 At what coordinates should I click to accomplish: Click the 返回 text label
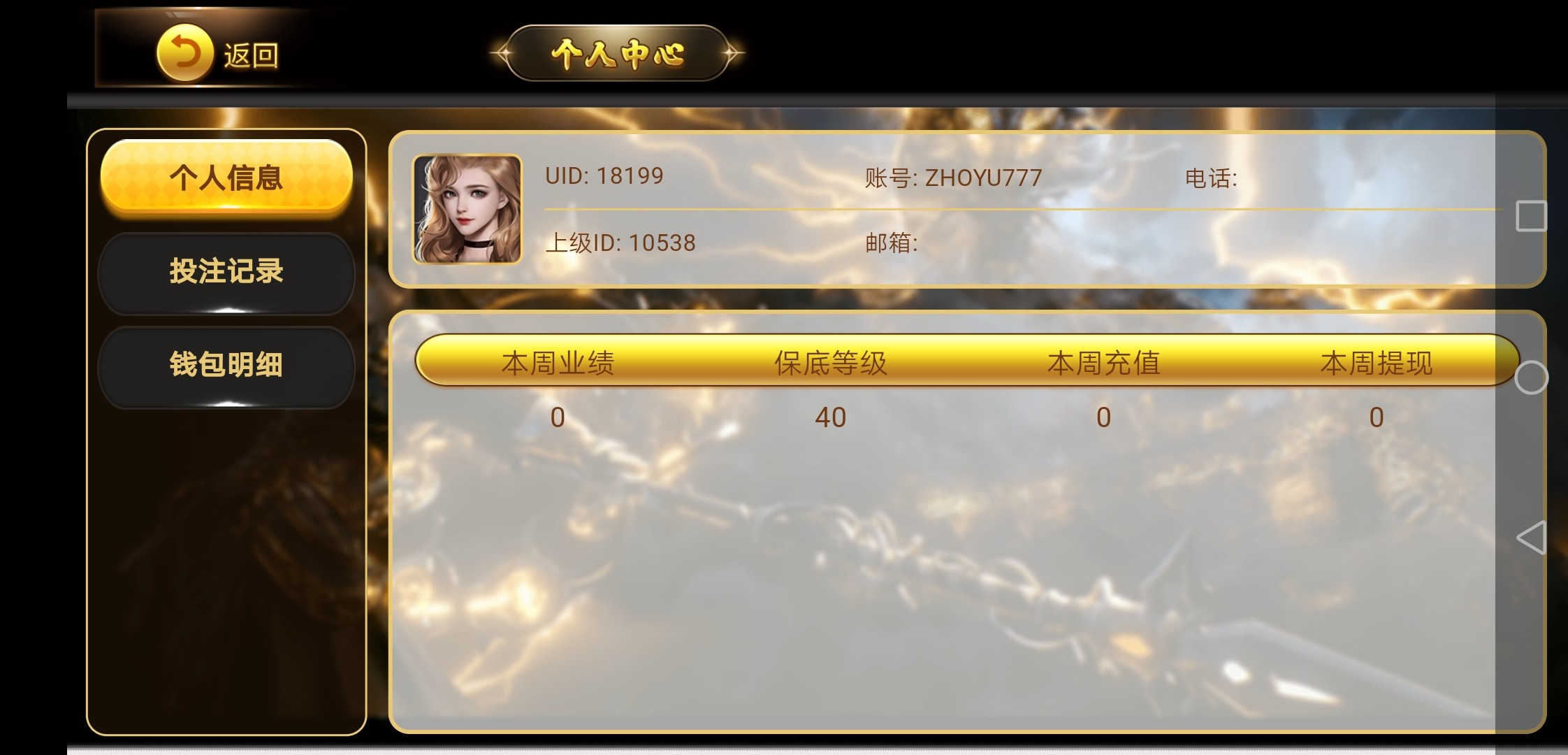251,55
